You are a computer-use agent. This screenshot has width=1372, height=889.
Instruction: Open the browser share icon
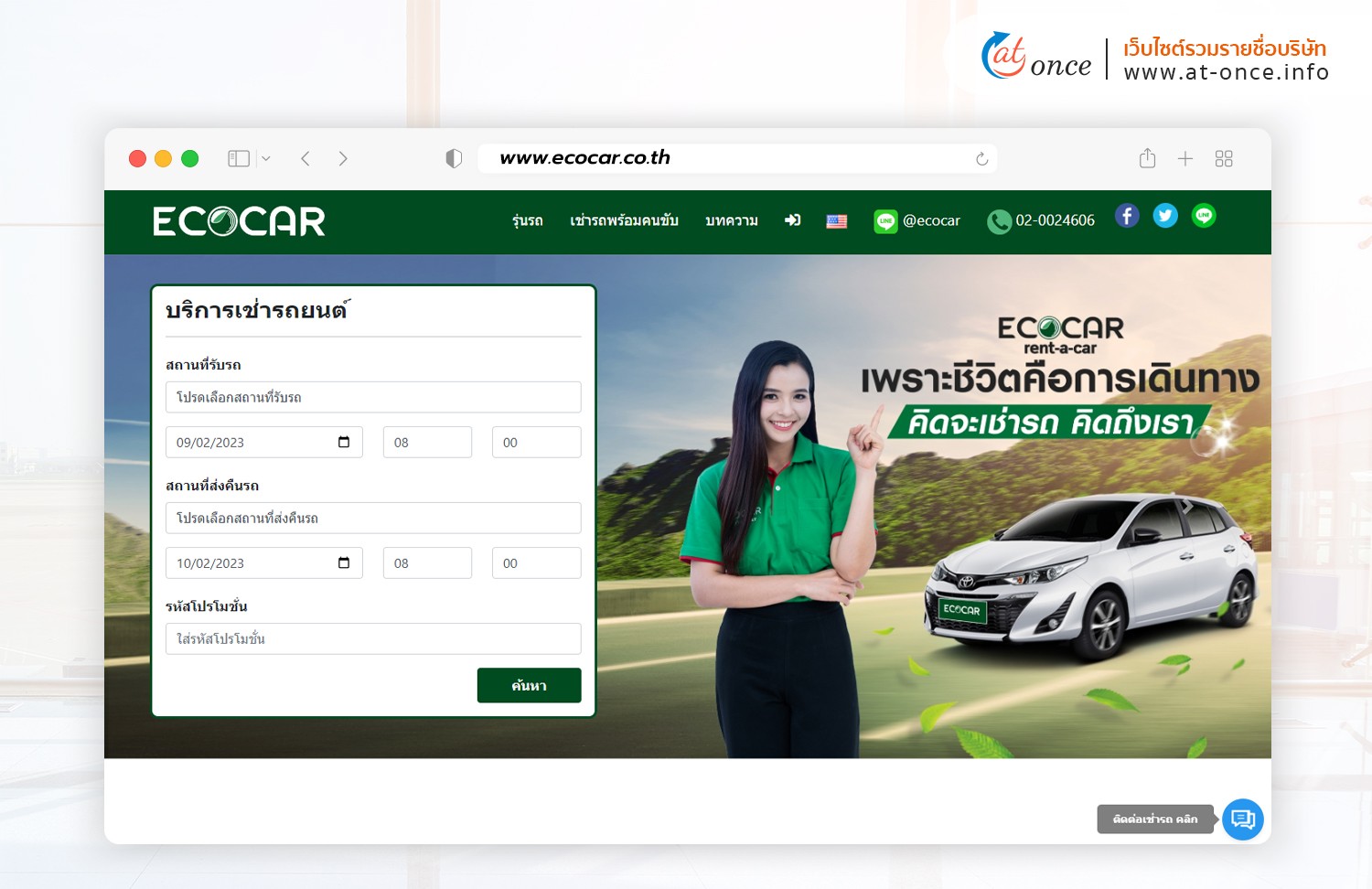click(1148, 158)
